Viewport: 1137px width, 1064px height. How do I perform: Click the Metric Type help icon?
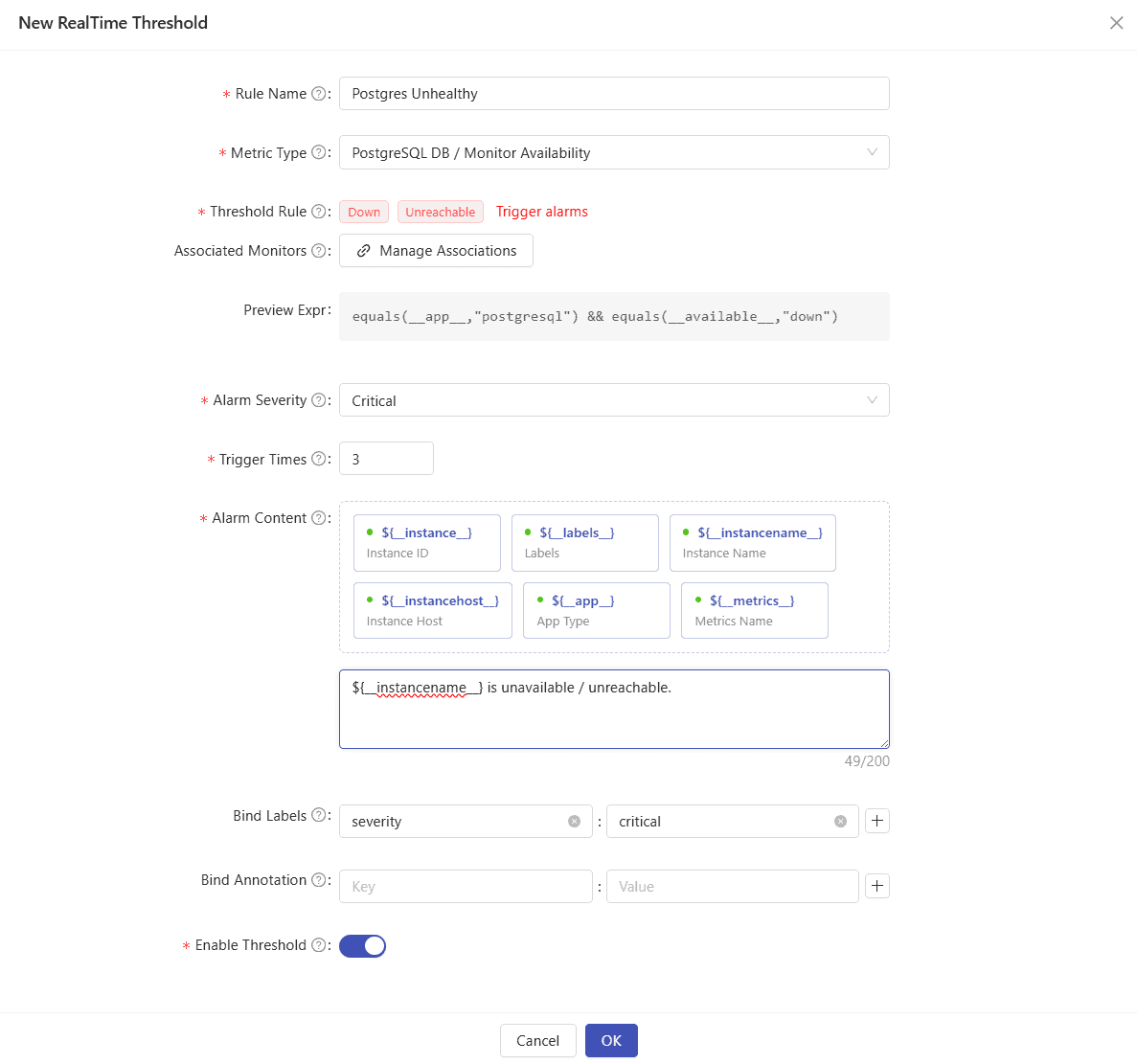click(x=318, y=152)
